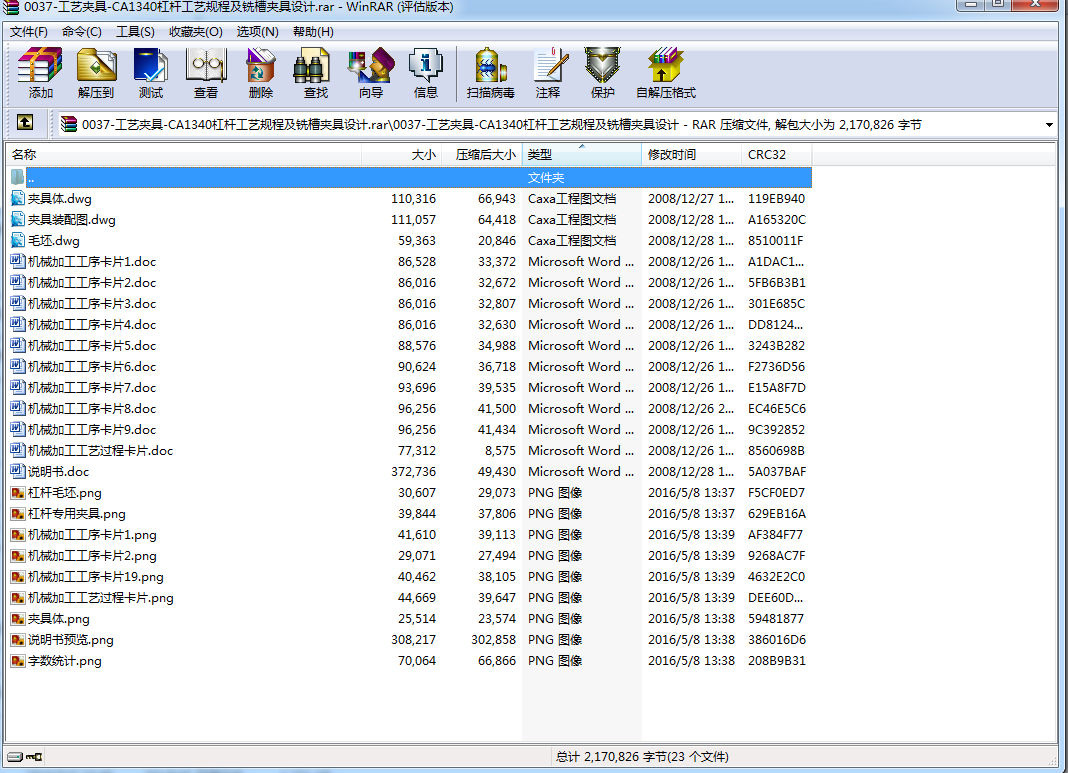Click the drive icon in status bar
The image size is (1068, 773).
(x=15, y=757)
